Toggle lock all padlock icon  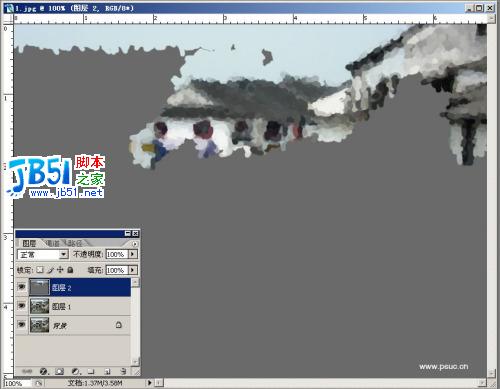pyautogui.click(x=70, y=270)
